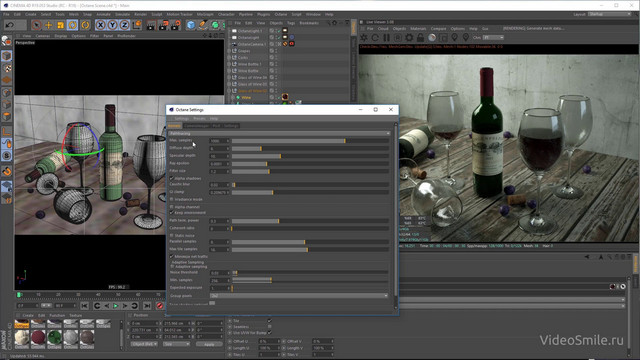Select Grapes object in Object Manager
Screen dimensions: 640x360
[x=244, y=51]
